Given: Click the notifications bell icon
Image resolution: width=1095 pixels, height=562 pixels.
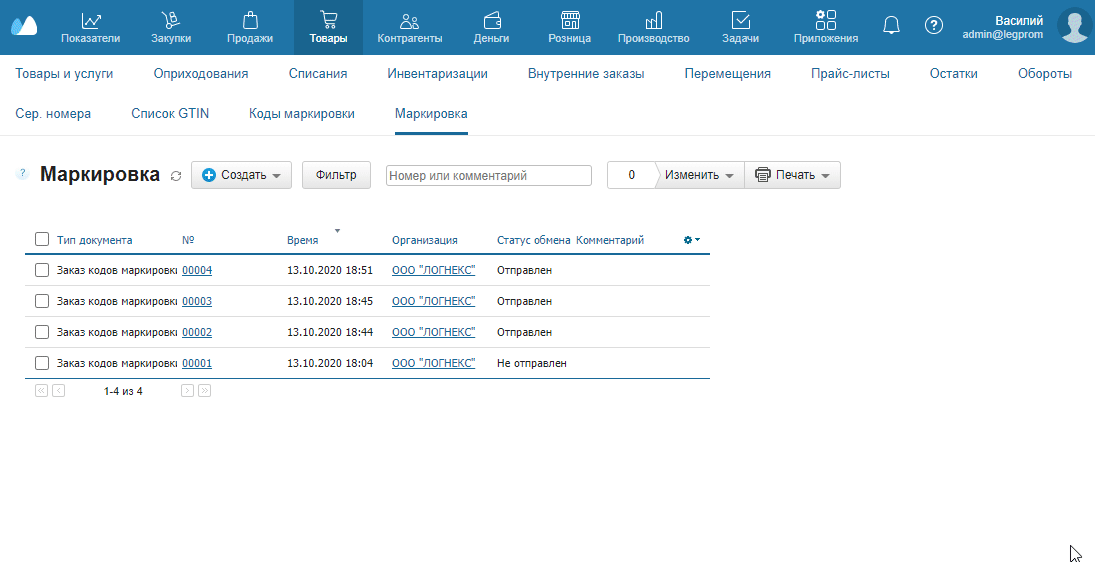Looking at the screenshot, I should pyautogui.click(x=891, y=26).
